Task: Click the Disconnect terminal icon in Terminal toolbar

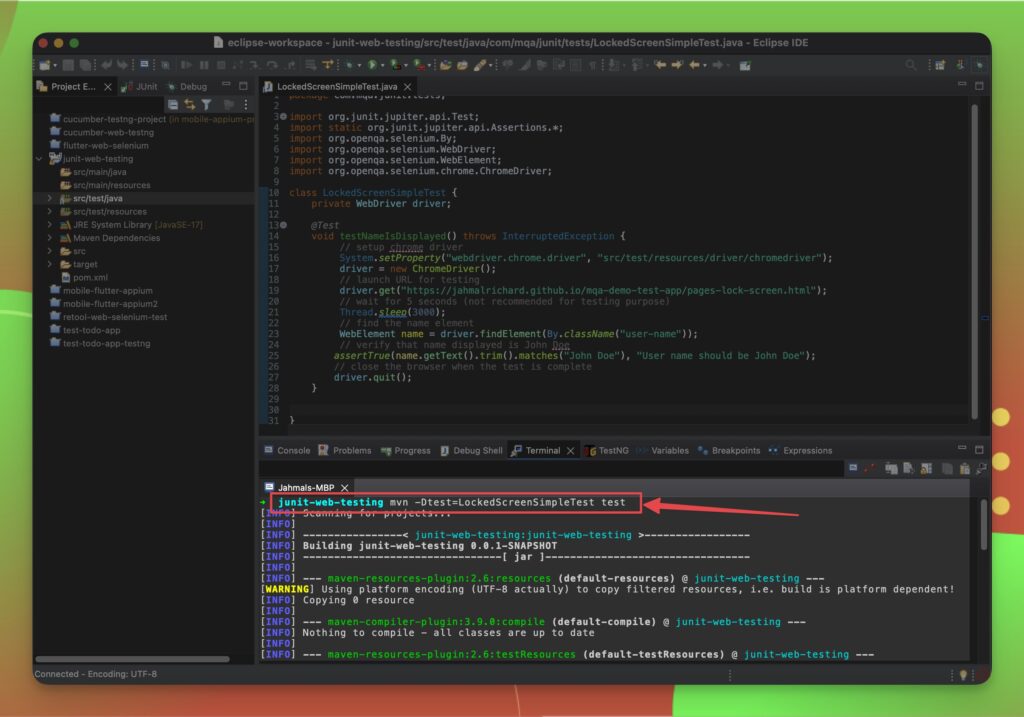Action: [870, 468]
